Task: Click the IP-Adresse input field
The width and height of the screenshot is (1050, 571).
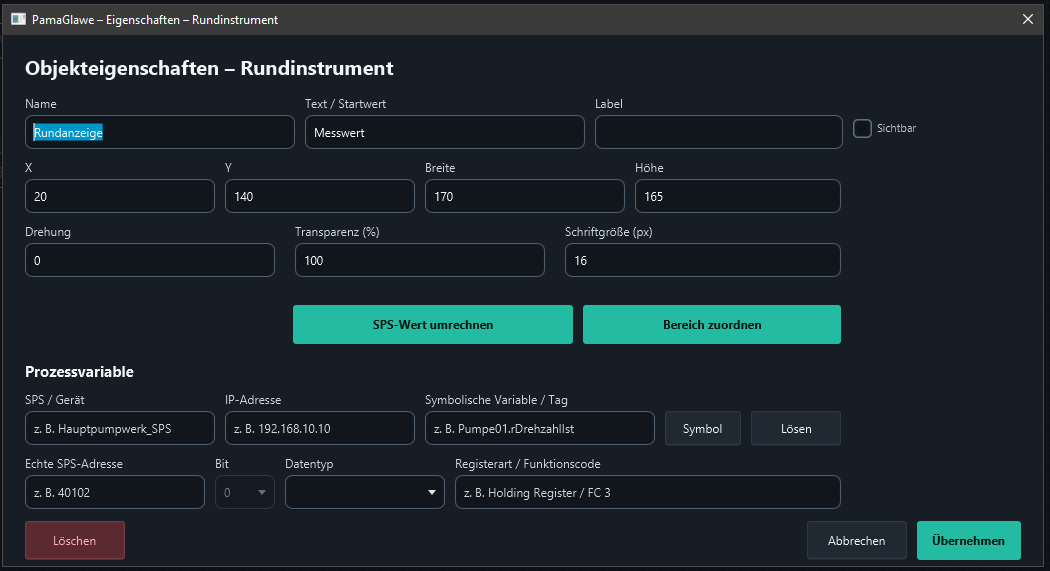Action: 320,428
